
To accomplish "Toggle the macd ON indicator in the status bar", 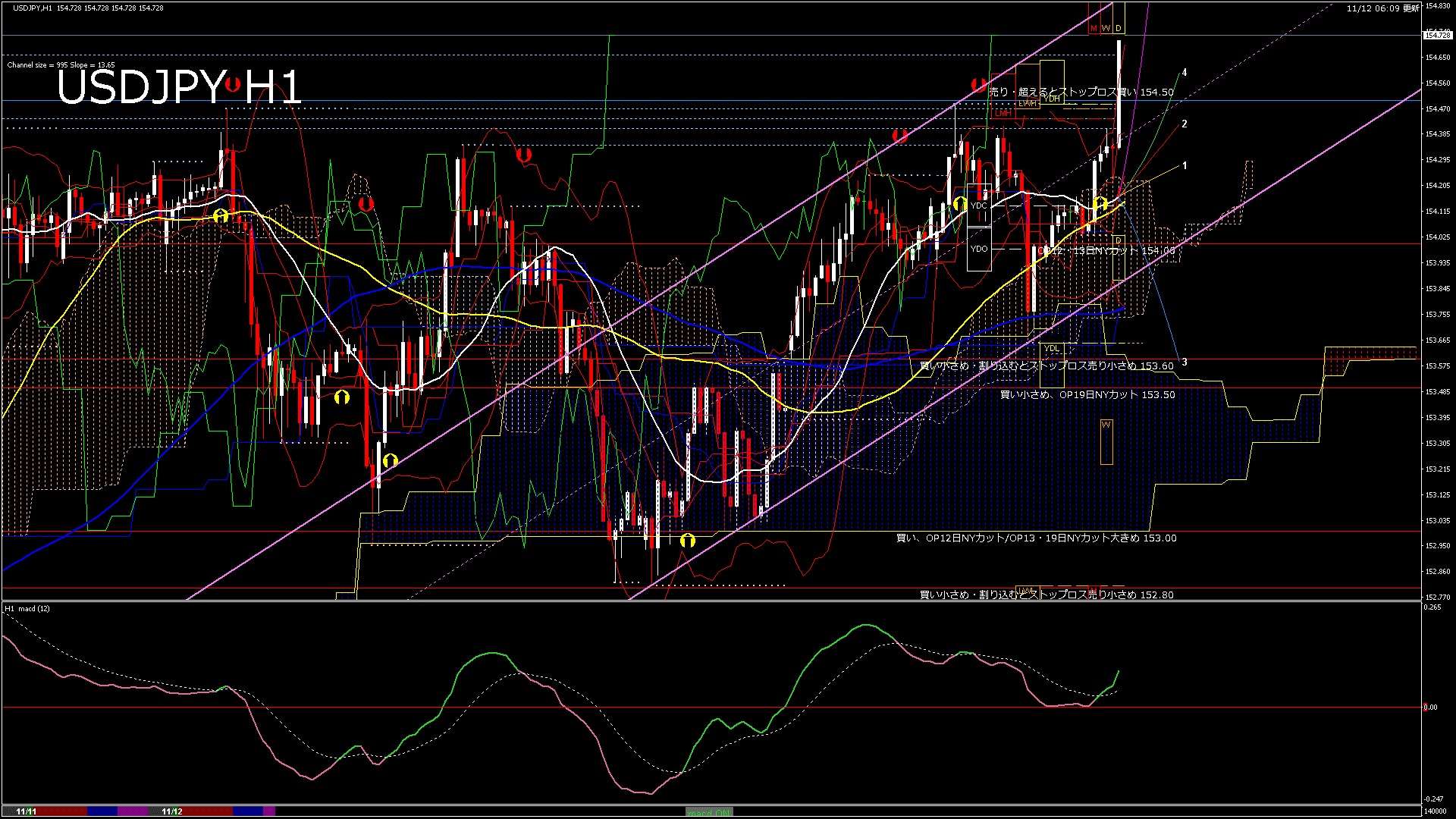I will pyautogui.click(x=709, y=811).
